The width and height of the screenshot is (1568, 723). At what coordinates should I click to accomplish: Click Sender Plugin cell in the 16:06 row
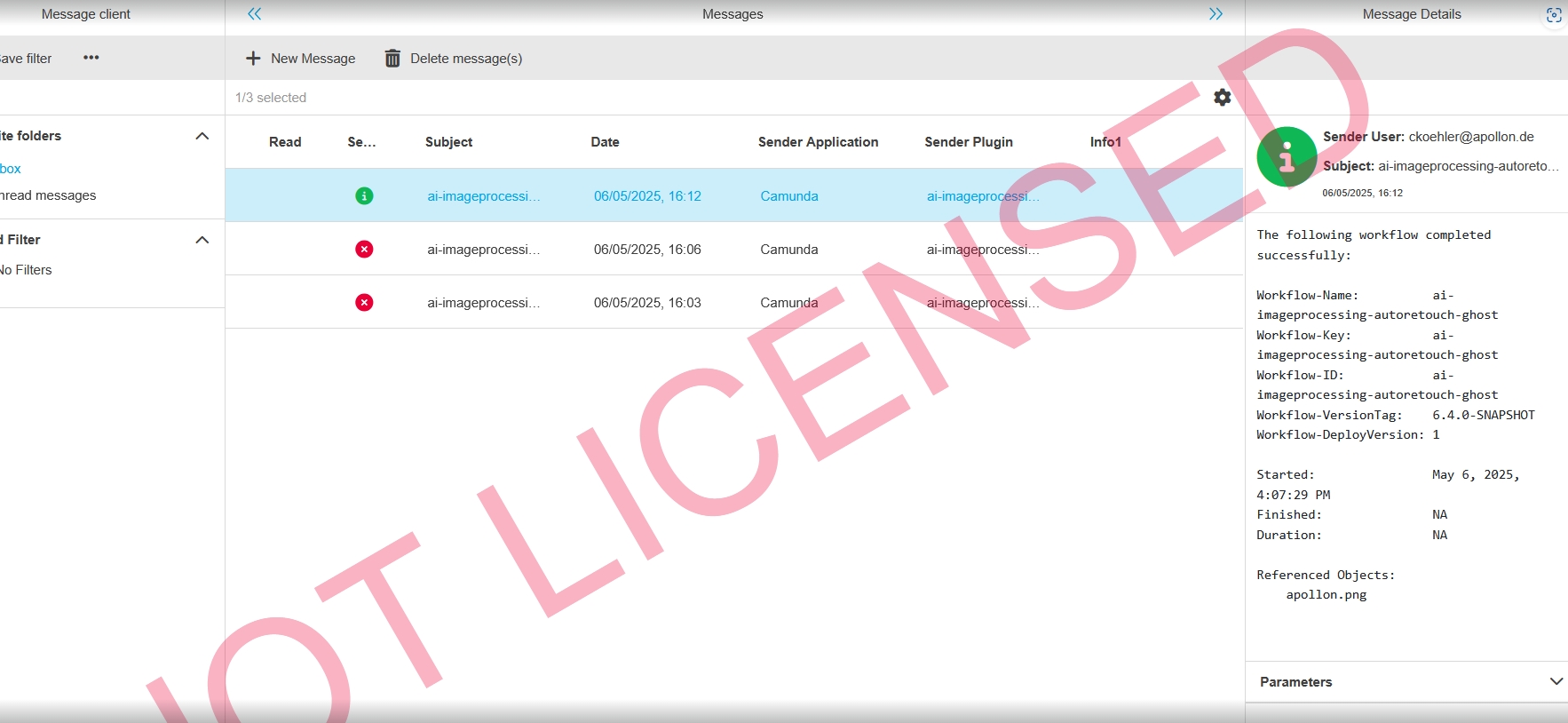[x=983, y=250]
